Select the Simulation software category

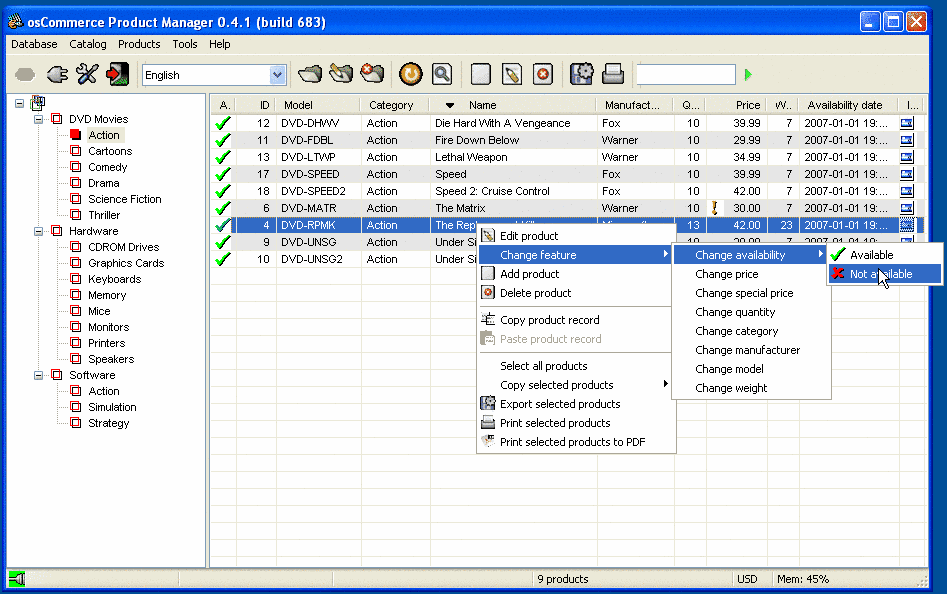[112, 407]
